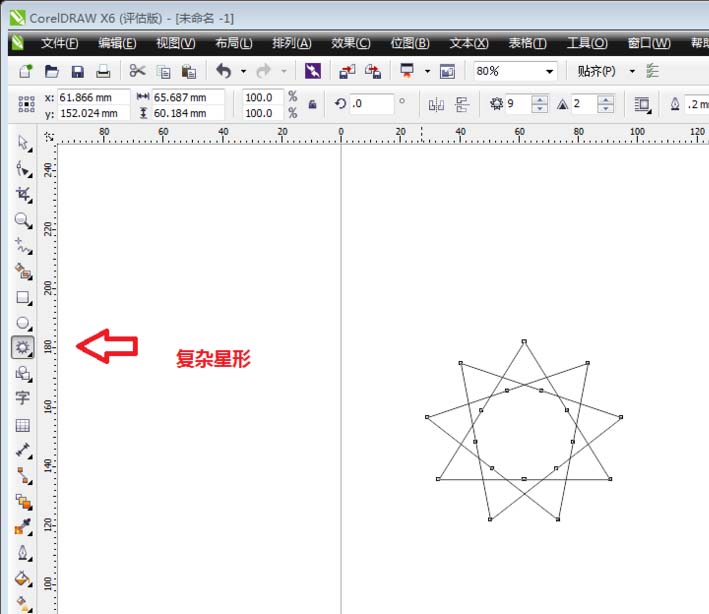709x614 pixels.
Task: Open the zoom level 80% dropdown
Action: point(549,71)
